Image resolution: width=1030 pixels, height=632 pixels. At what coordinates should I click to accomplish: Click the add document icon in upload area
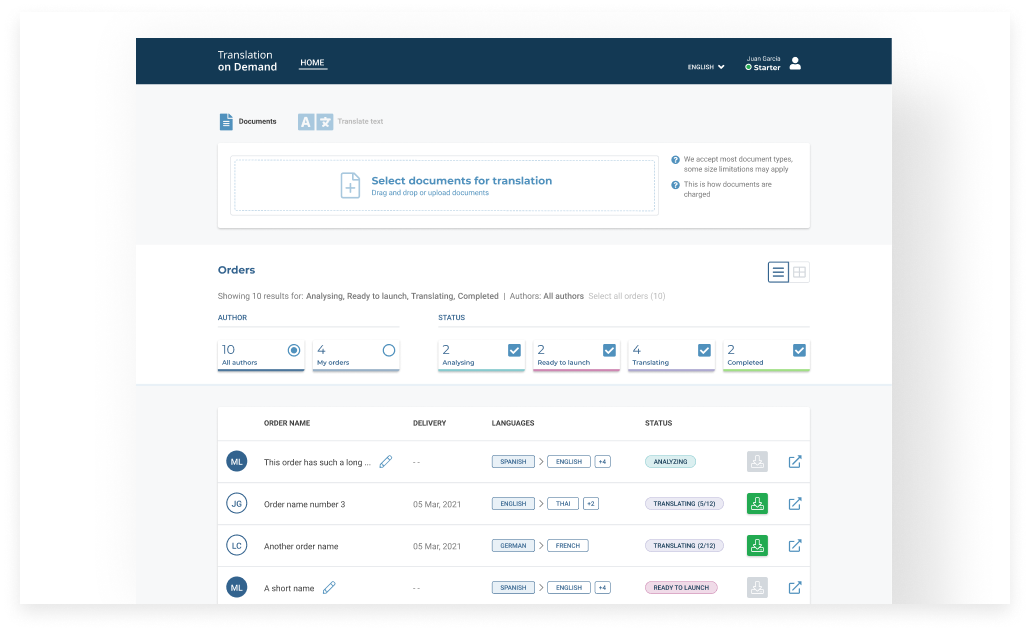(350, 185)
